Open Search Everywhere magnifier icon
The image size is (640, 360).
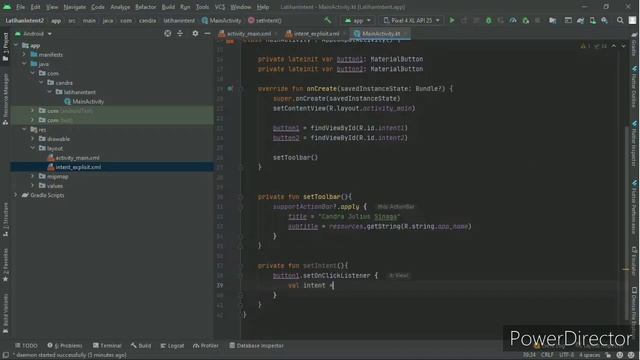coord(620,20)
